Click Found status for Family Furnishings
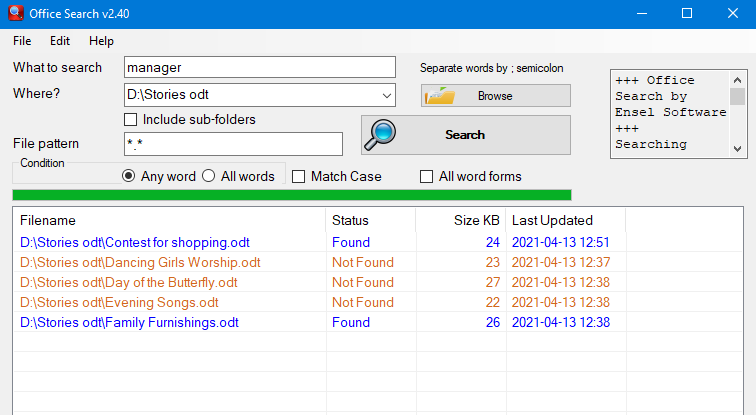756x415 pixels. [x=351, y=322]
